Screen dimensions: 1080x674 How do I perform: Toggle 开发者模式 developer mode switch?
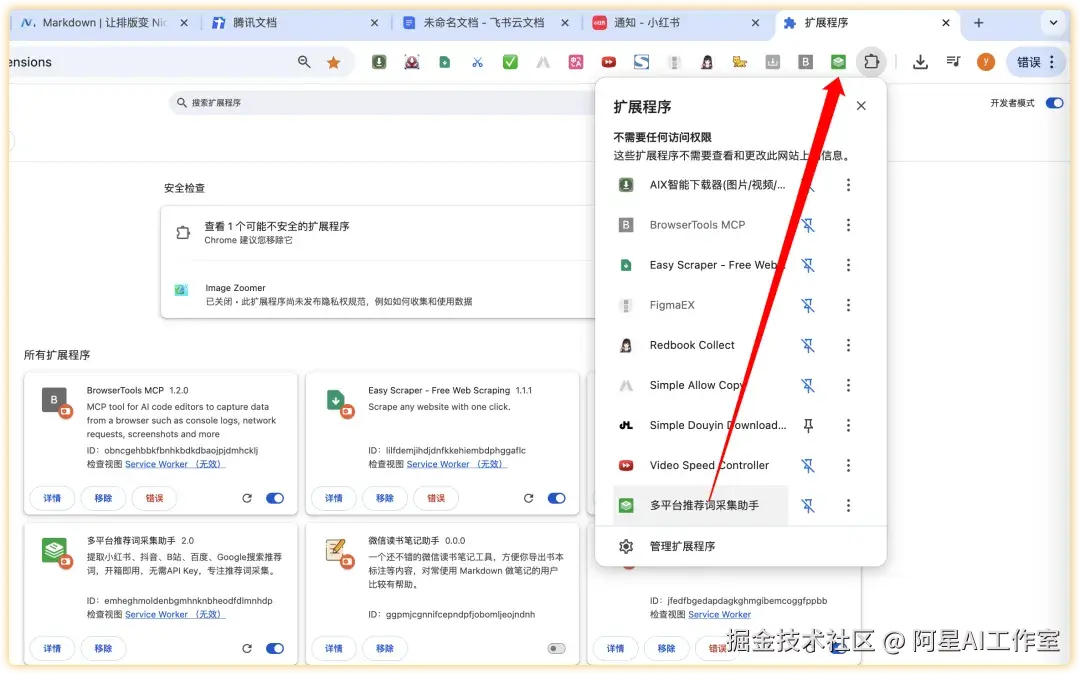(1055, 103)
